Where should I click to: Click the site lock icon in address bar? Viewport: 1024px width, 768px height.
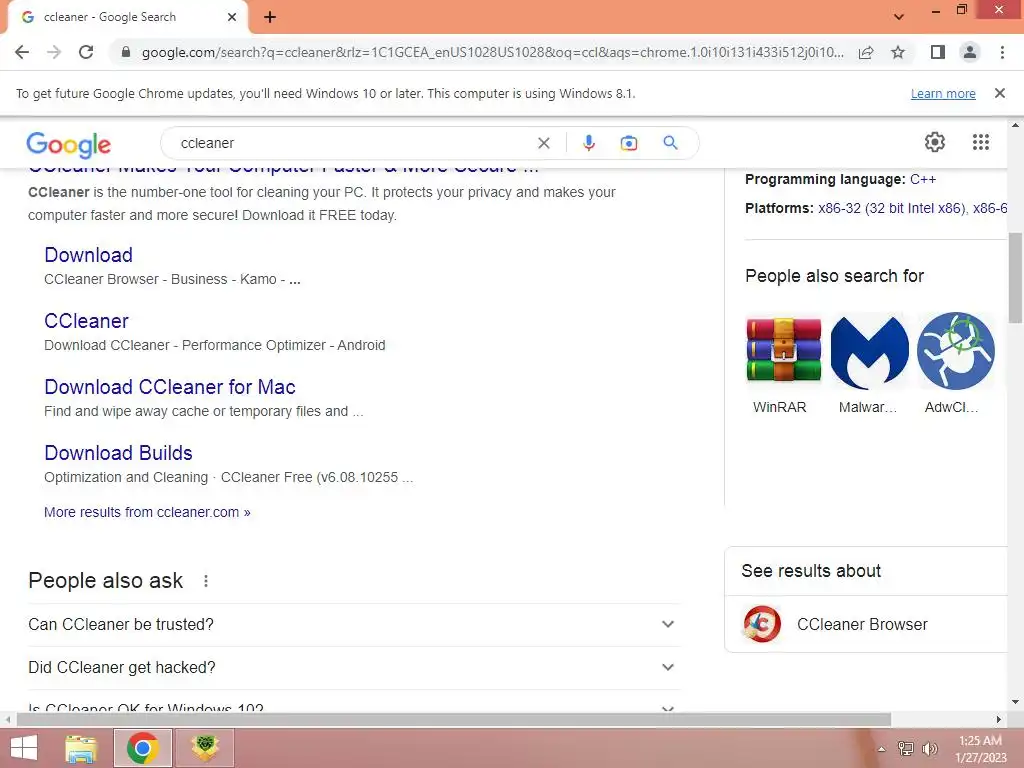[126, 52]
